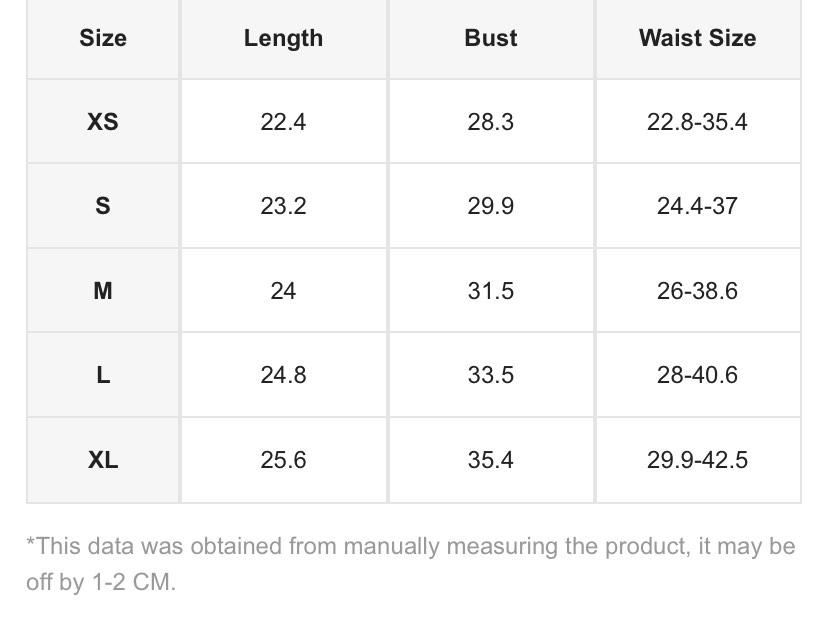Click the L bust value 33.5

pyautogui.click(x=491, y=375)
